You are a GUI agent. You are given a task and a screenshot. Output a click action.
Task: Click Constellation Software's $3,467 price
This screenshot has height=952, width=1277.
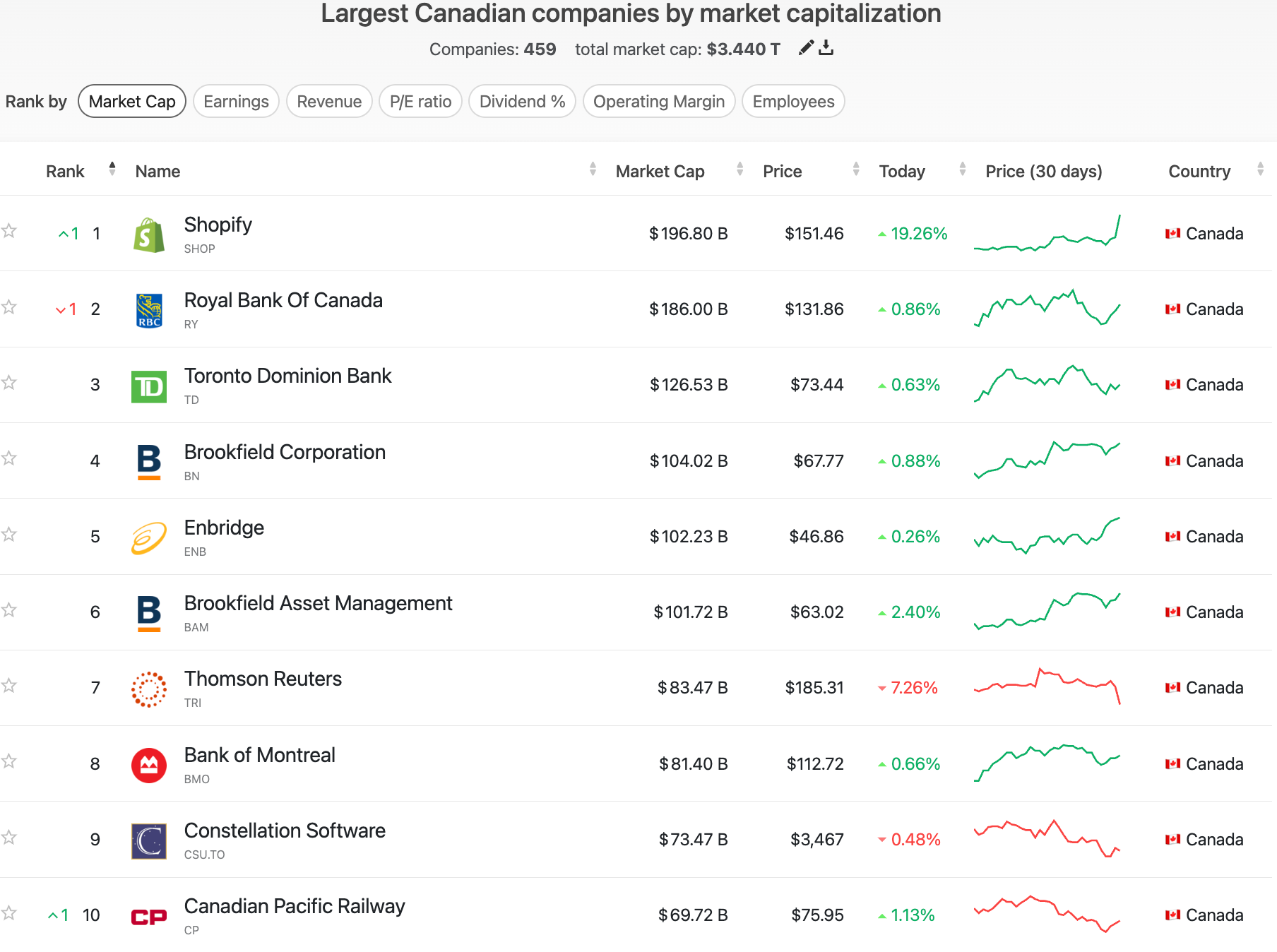[817, 840]
